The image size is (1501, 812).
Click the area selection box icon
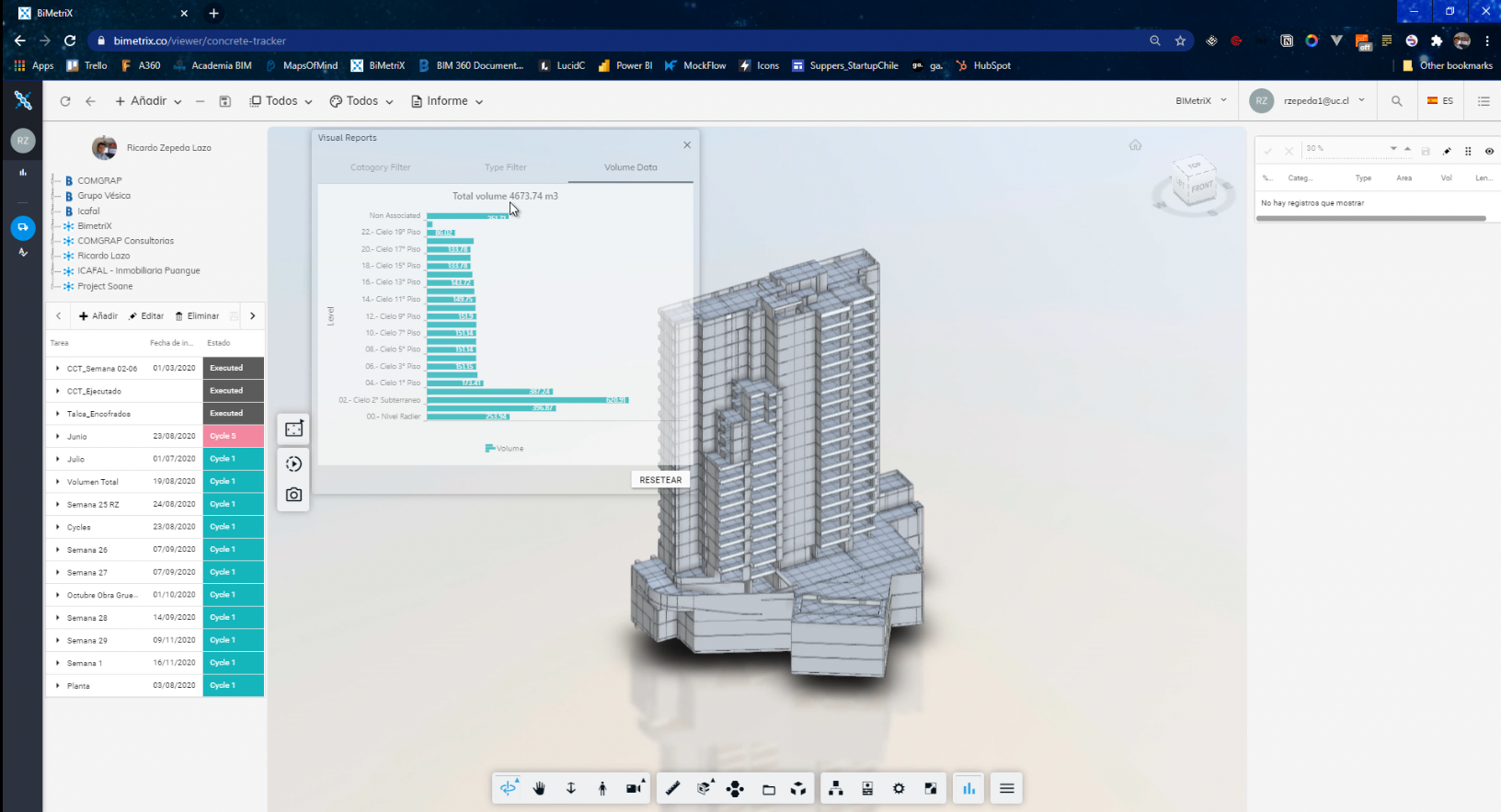[x=293, y=429]
